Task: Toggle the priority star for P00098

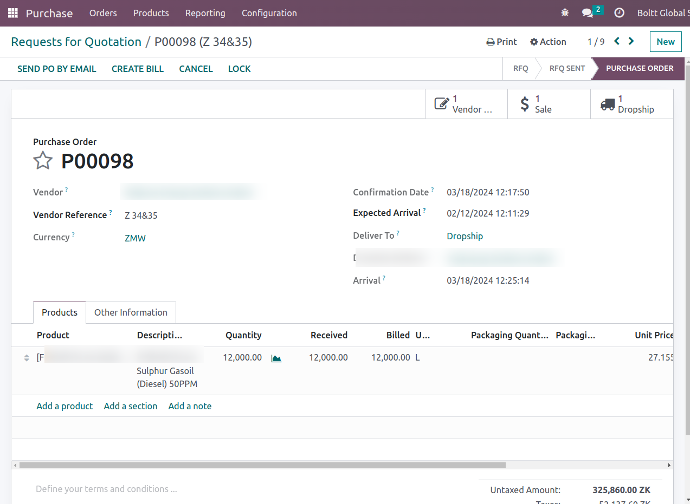Action: click(x=43, y=161)
